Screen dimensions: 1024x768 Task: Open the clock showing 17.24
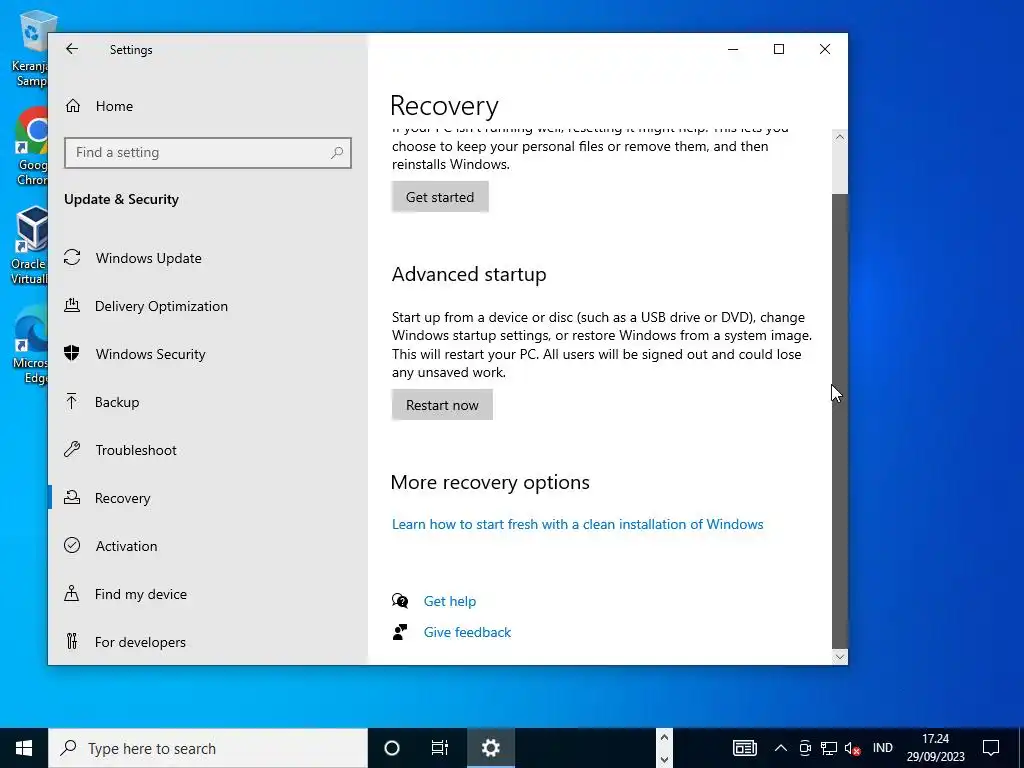point(935,748)
